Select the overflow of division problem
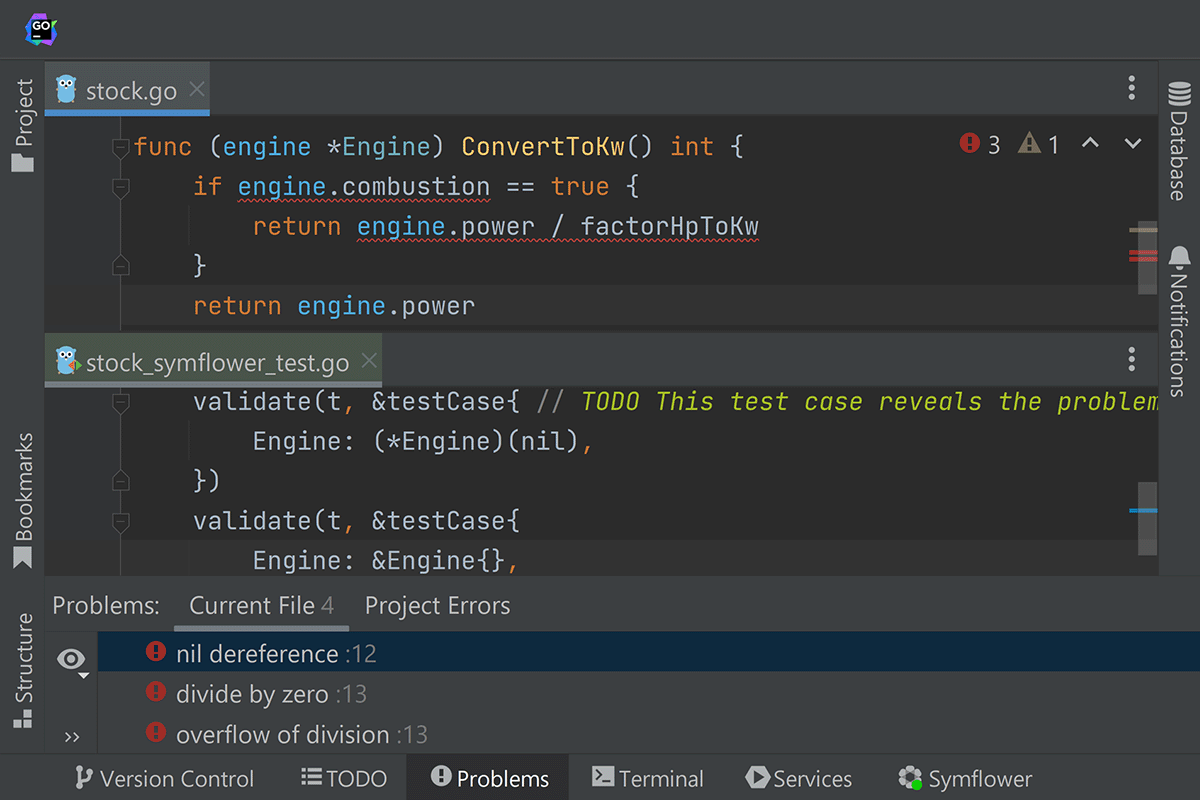Viewport: 1200px width, 800px height. [x=649, y=734]
